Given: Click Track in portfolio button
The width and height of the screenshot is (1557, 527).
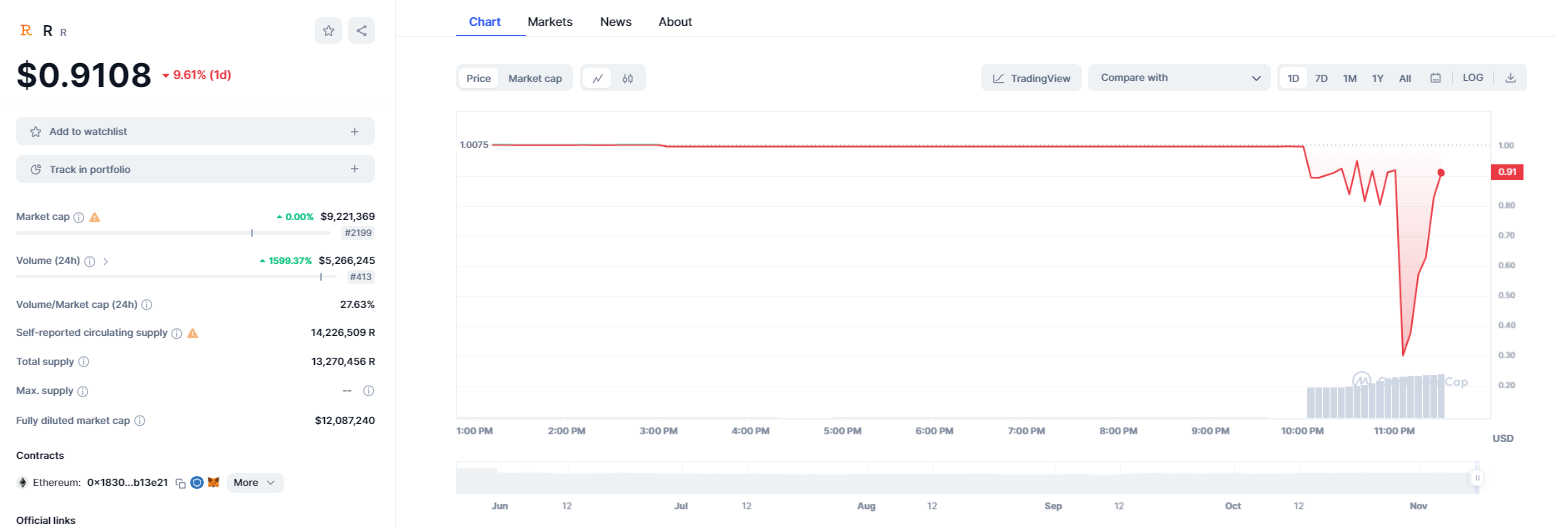Looking at the screenshot, I should (x=195, y=169).
